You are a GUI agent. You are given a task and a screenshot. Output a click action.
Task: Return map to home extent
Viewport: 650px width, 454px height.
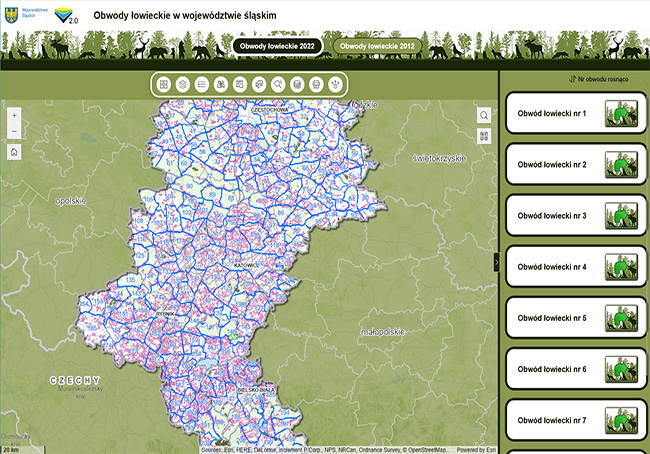pyautogui.click(x=14, y=152)
